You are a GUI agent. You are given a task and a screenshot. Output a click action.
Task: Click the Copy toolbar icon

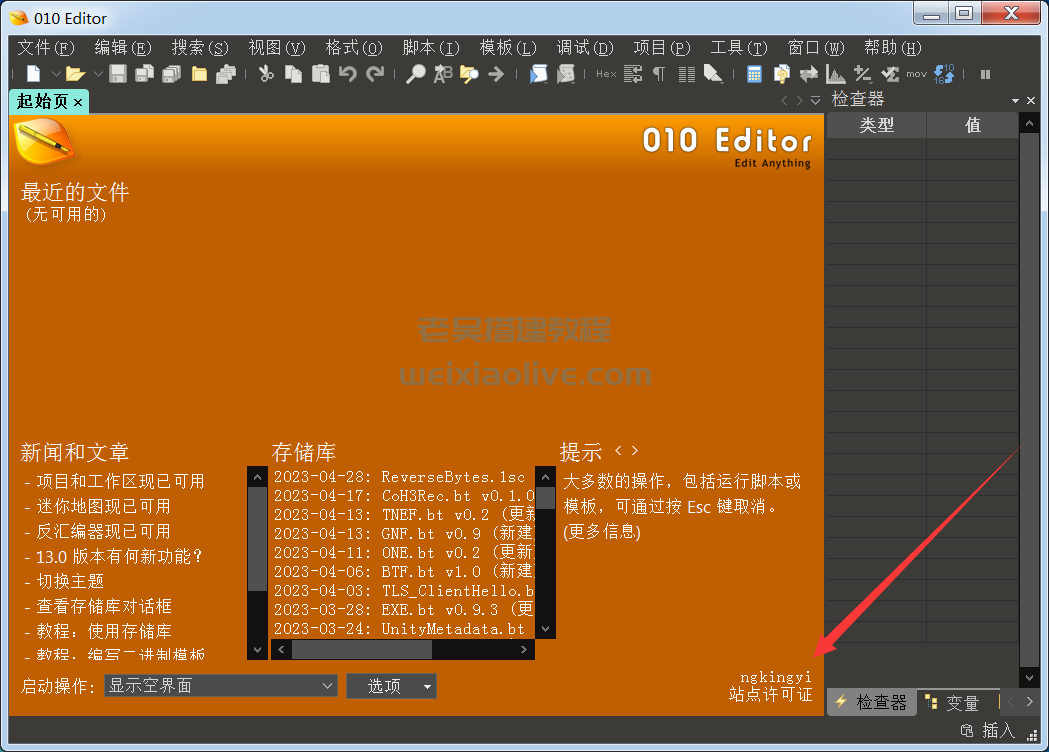tap(294, 74)
